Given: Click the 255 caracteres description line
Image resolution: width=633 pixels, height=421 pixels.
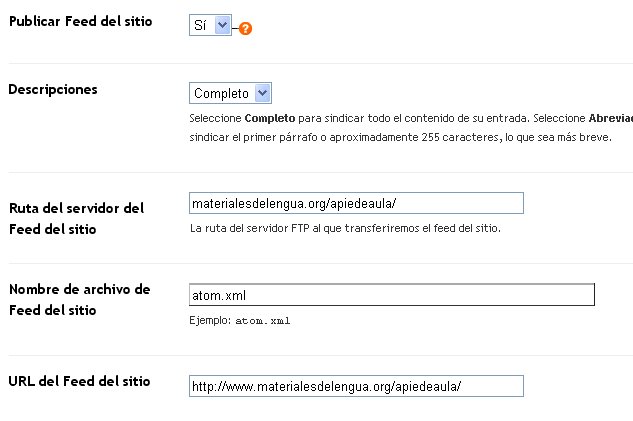Looking at the screenshot, I should click(400, 137).
